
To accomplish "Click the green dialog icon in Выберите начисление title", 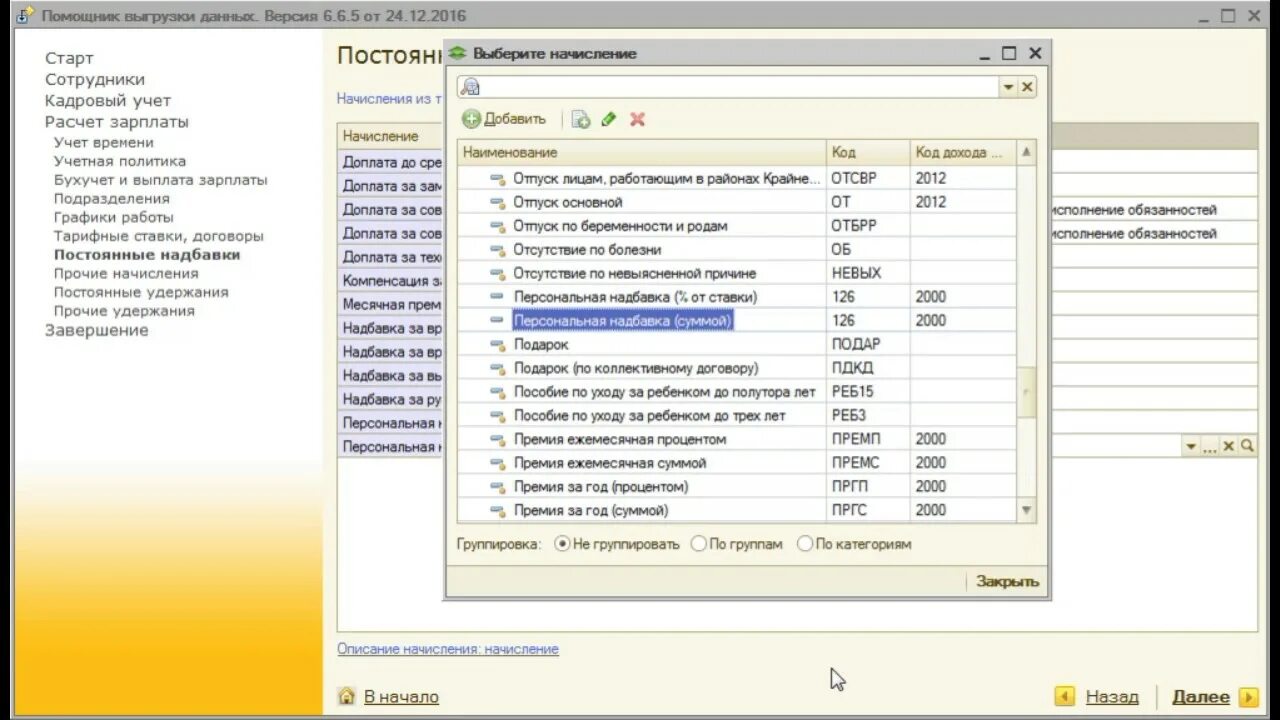I will [458, 53].
